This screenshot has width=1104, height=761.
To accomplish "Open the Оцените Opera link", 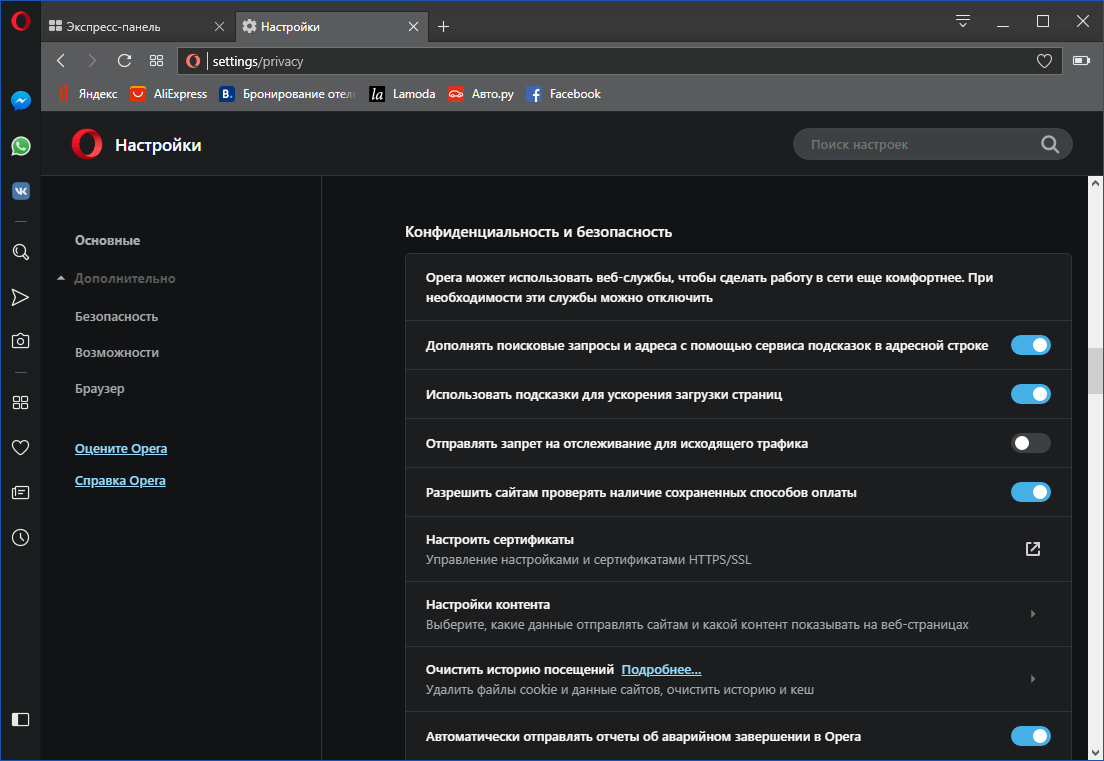I will coord(121,448).
